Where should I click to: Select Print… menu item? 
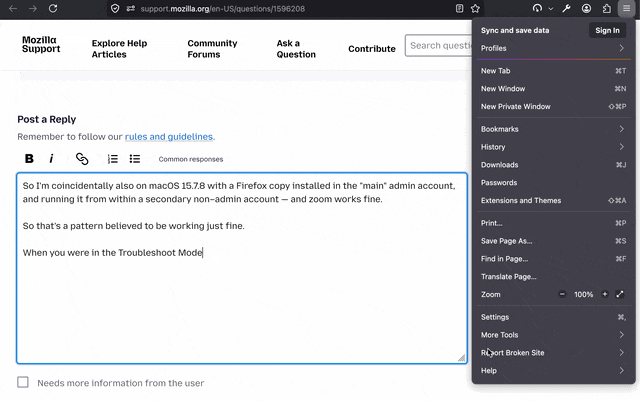tap(553, 223)
